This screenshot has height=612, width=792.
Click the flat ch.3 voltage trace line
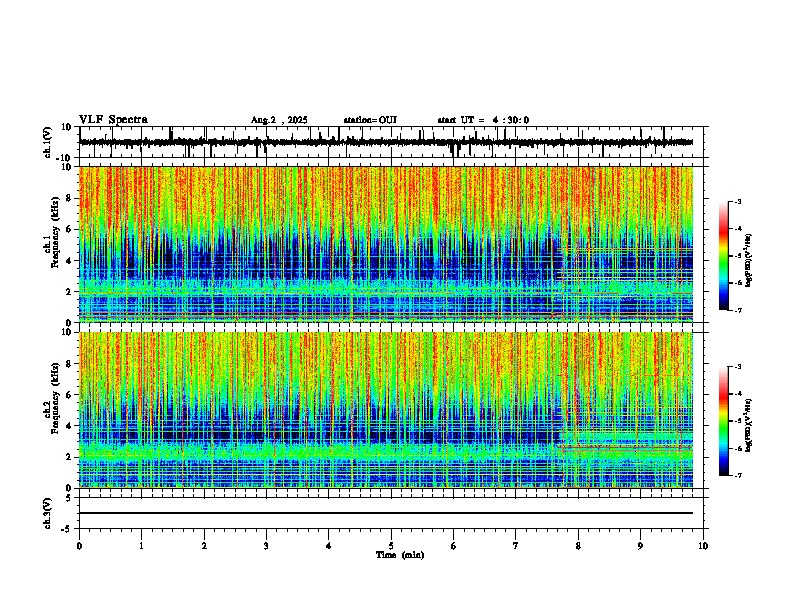coord(386,513)
